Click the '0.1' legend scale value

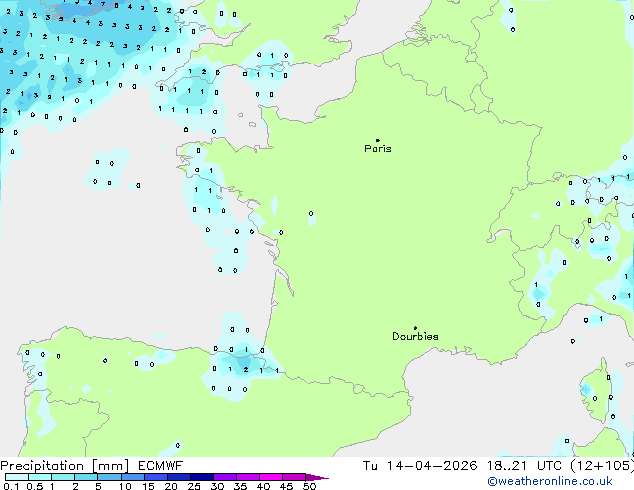click(11, 486)
